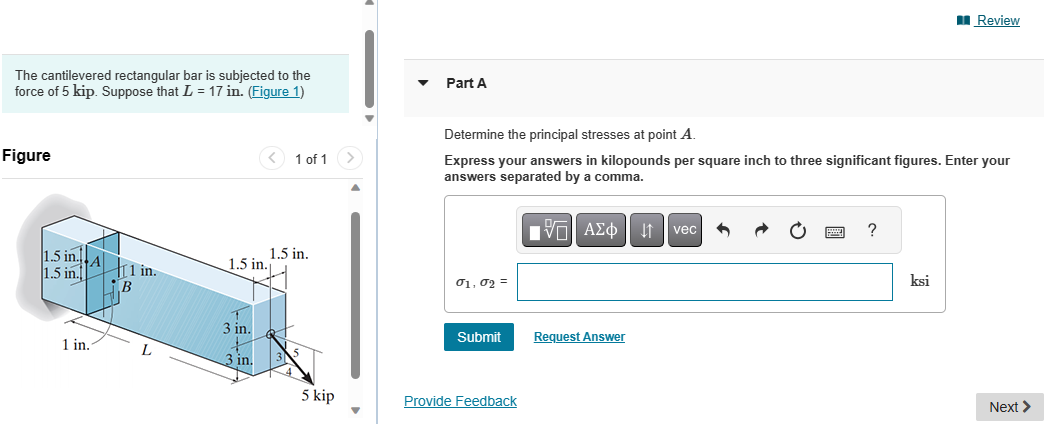Open keyboard shortcuts icon
This screenshot has height=424, width=1054.
835,231
